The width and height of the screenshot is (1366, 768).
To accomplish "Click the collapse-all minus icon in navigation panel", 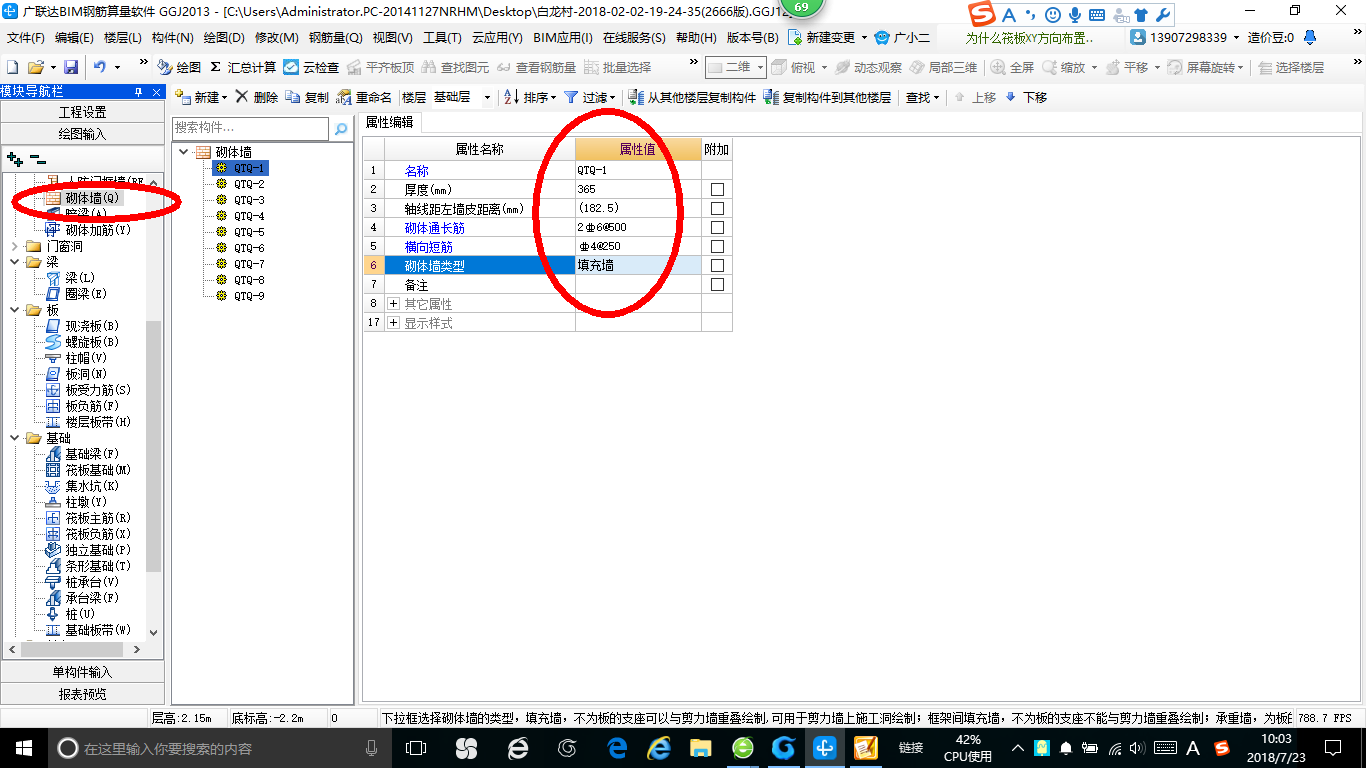I will click(x=37, y=159).
